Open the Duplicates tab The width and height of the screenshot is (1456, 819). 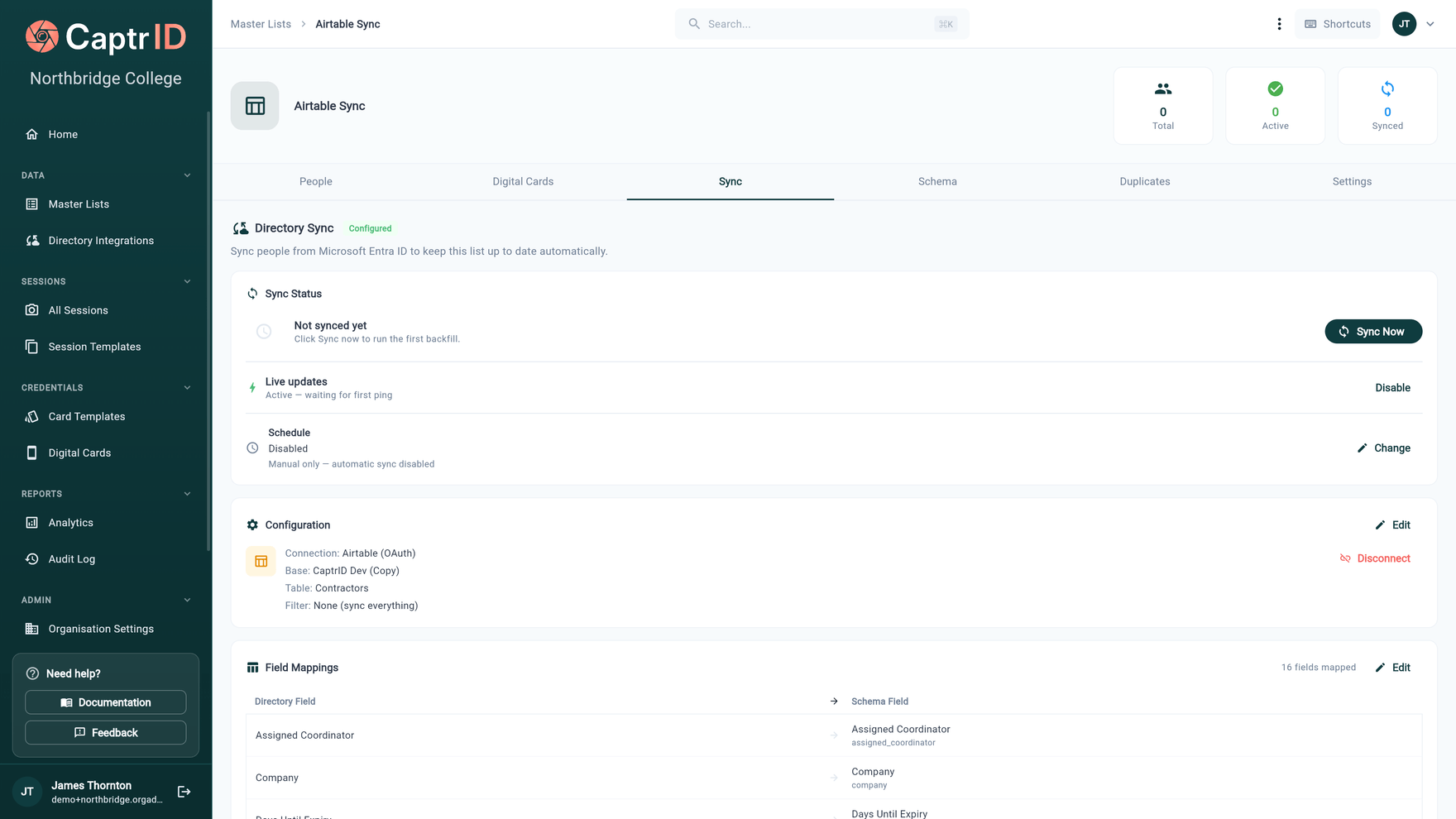tap(1145, 181)
